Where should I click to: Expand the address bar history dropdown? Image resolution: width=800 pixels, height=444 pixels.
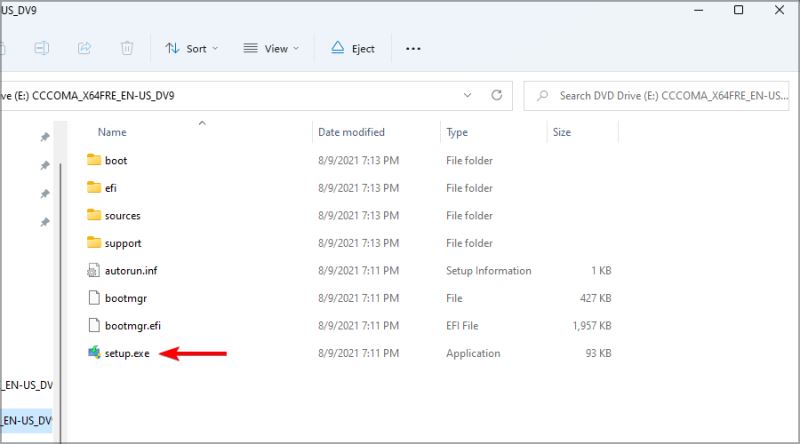point(468,96)
